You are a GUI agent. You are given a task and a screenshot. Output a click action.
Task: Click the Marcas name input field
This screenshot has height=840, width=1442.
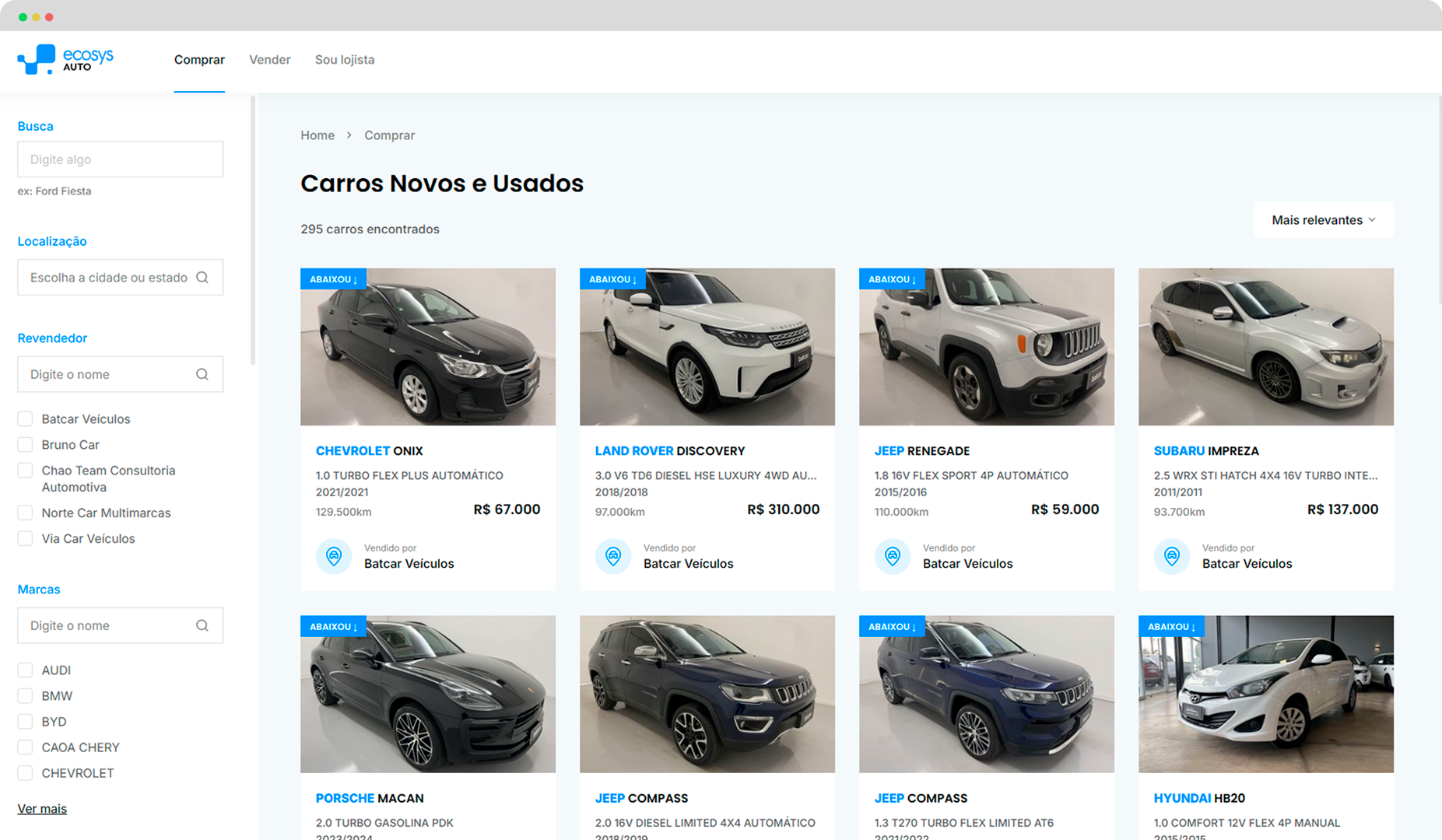click(x=121, y=625)
